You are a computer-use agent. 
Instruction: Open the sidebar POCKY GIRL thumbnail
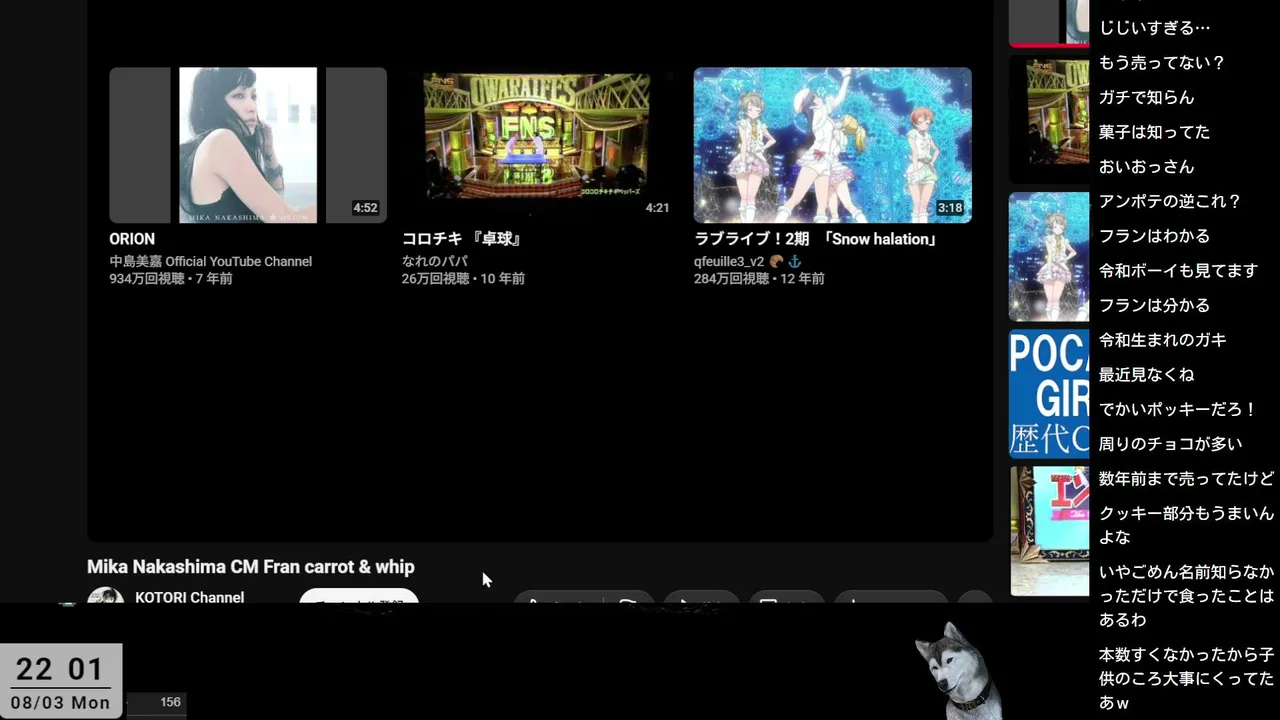[x=1049, y=394]
